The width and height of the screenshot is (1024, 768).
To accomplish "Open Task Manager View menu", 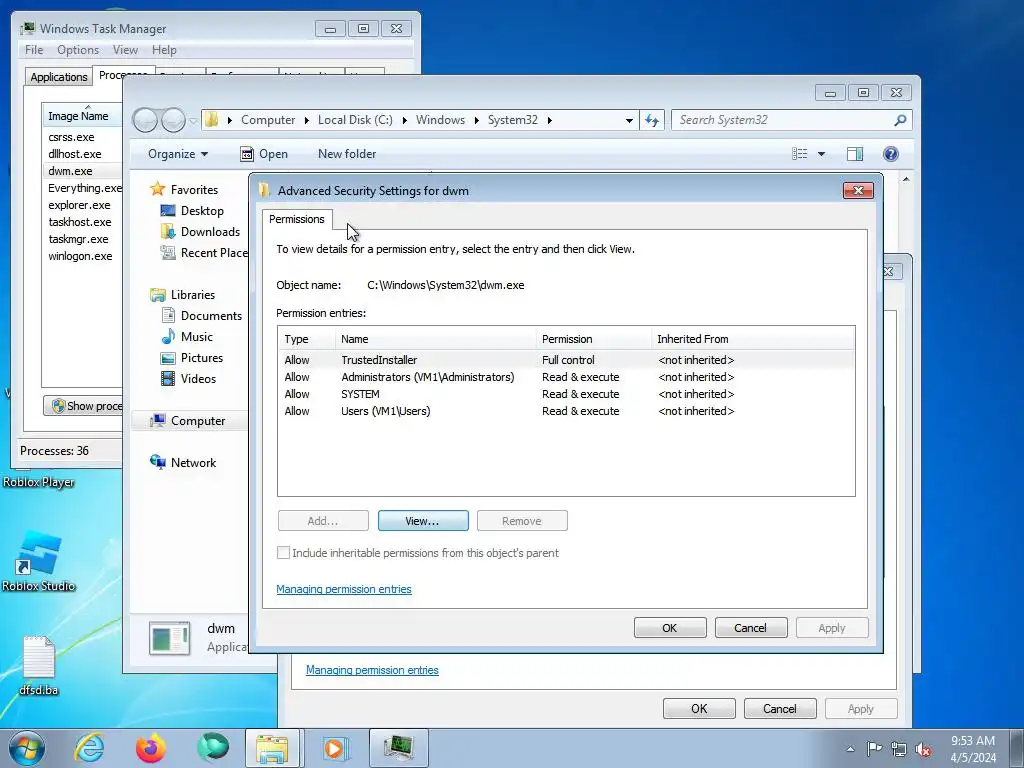I will point(125,50).
